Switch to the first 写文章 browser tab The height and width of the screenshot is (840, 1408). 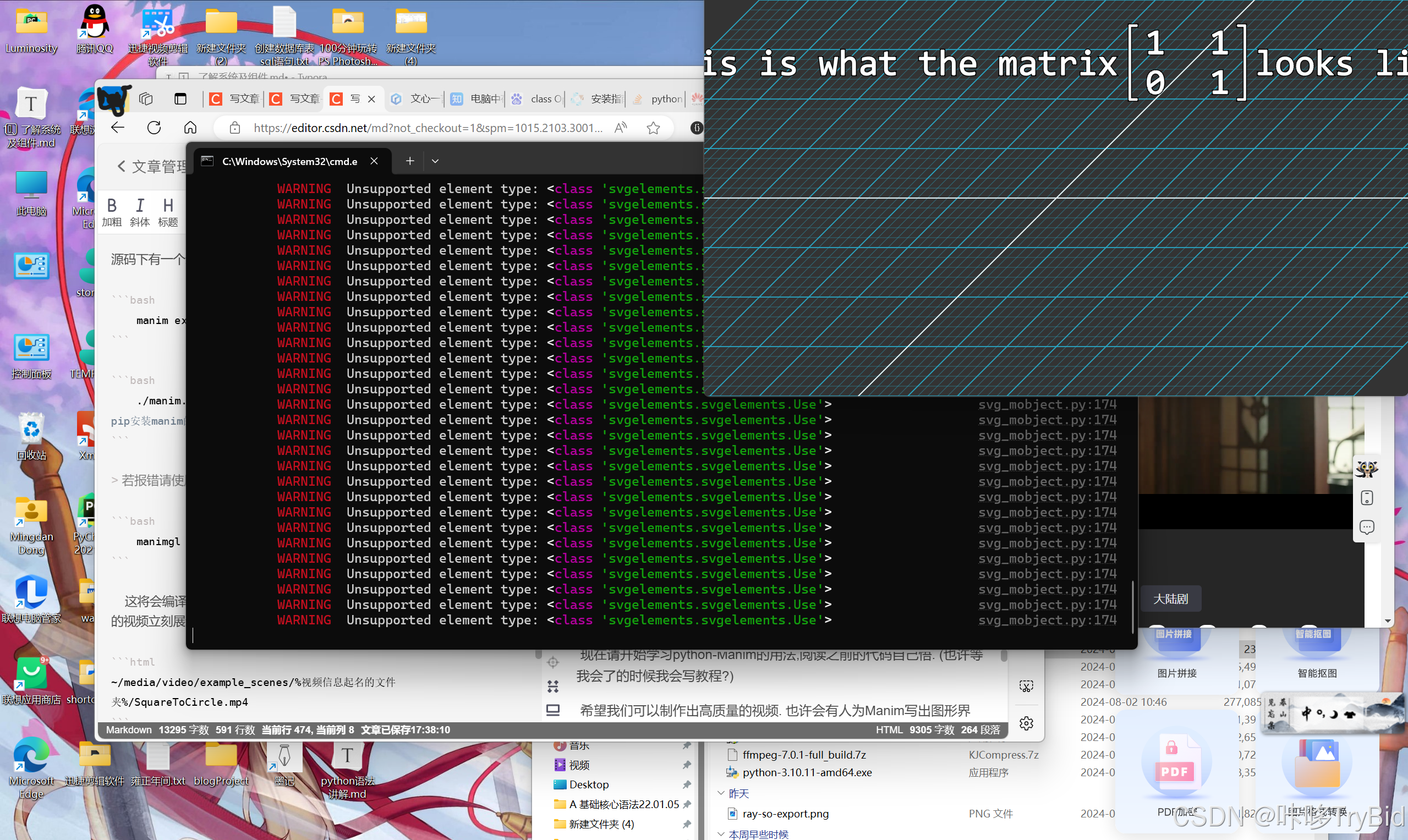click(x=233, y=99)
